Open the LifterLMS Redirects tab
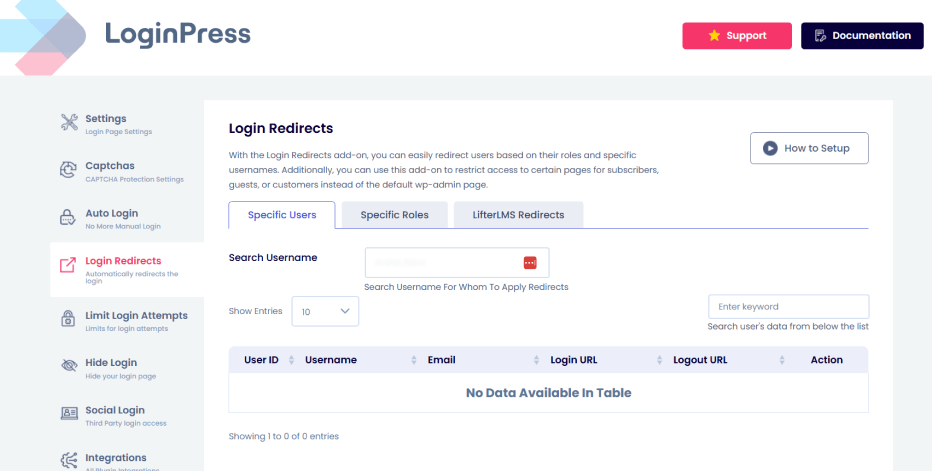932x471 pixels. [x=518, y=215]
